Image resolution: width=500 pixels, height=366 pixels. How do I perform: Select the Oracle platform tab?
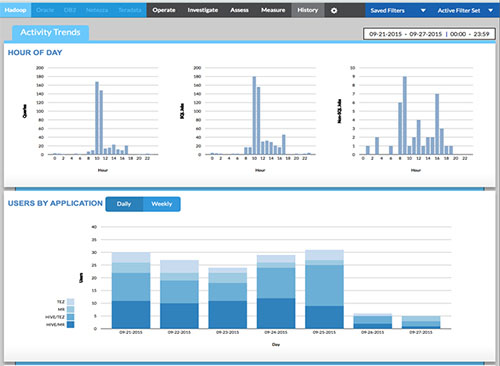pyautogui.click(x=45, y=10)
